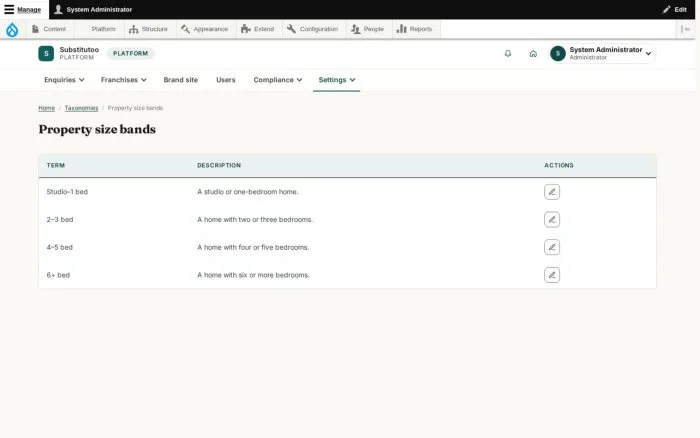This screenshot has width=700, height=438.
Task: Click the 'Property size bands' page heading
Action: pyautogui.click(x=97, y=129)
